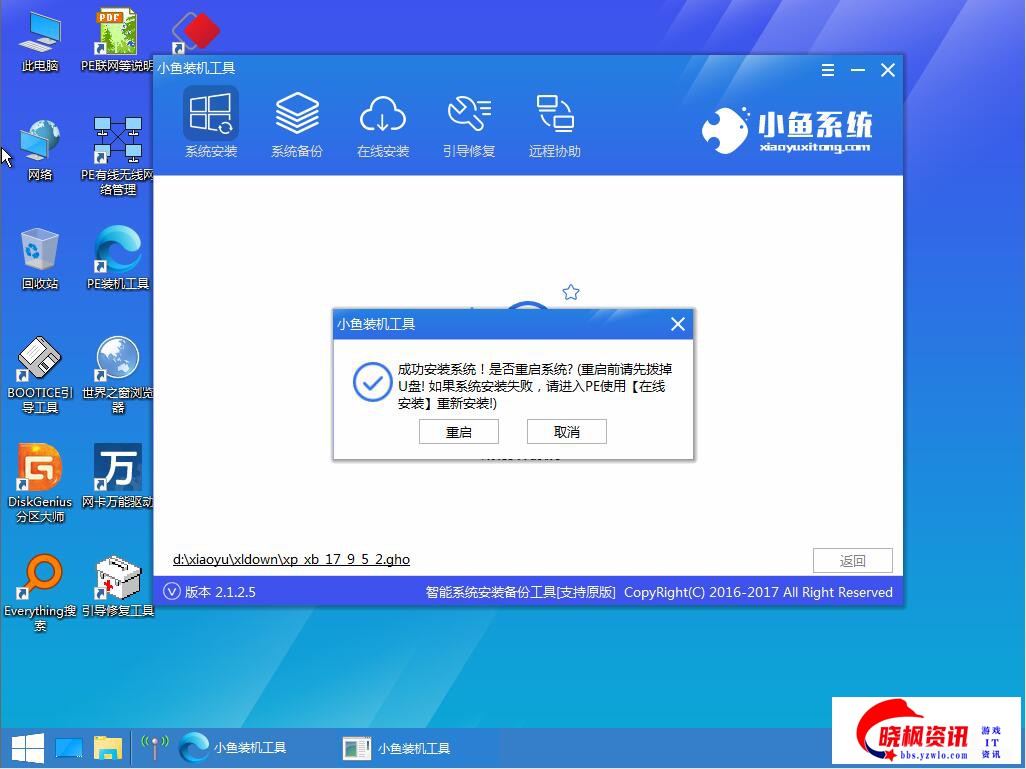Launch BOOTICE 引导工具
This screenshot has height=769, width=1026.
pos(39,360)
